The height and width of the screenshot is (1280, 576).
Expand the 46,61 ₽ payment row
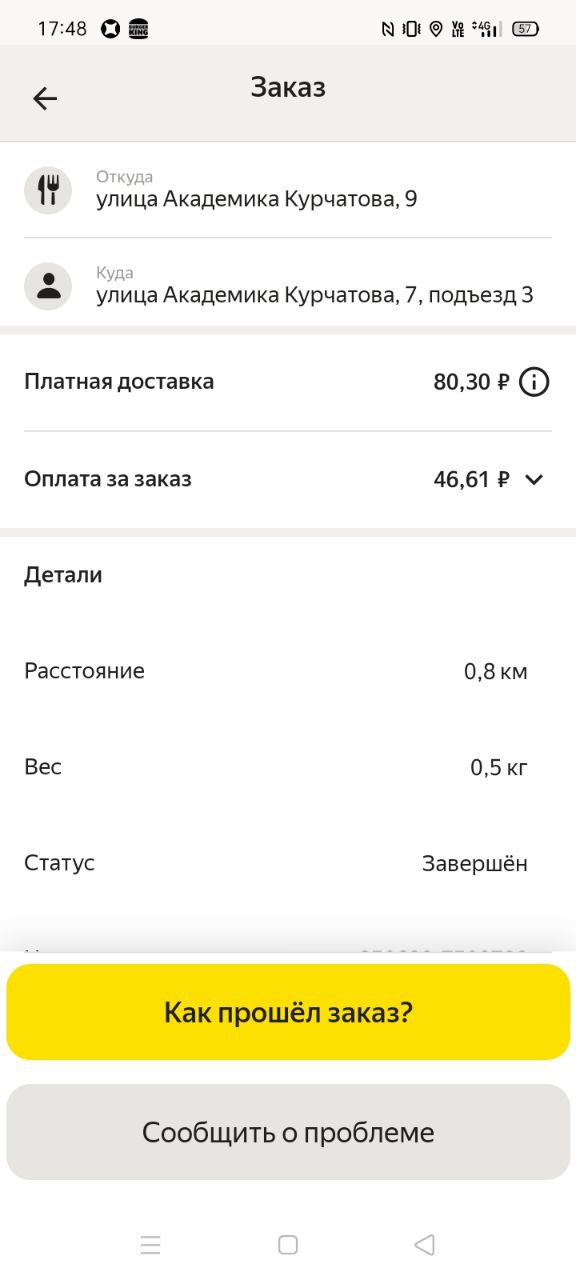(288, 479)
